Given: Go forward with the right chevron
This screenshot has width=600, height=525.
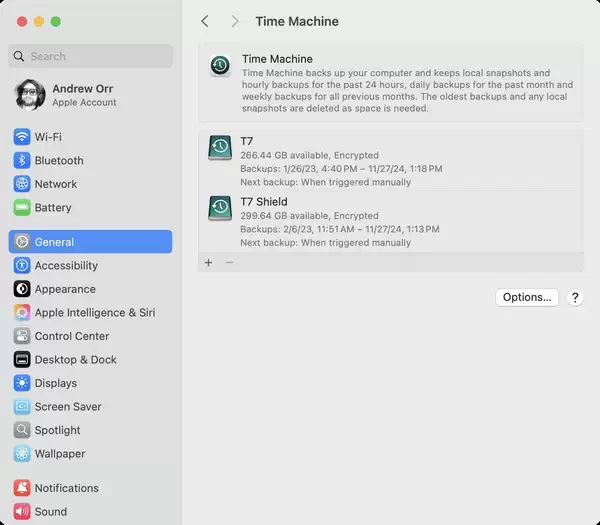Looking at the screenshot, I should (x=235, y=21).
